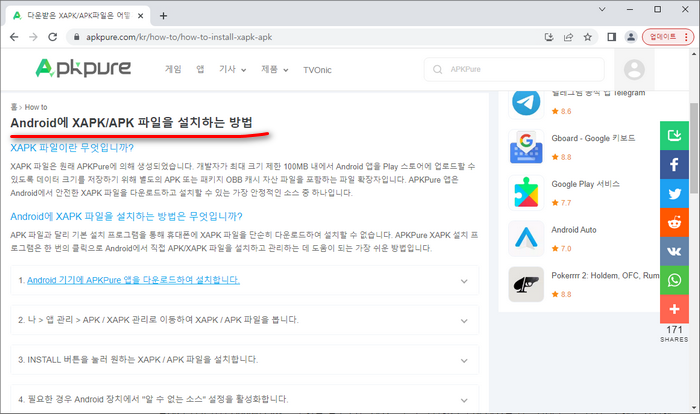Open the TVOnic menu item
Image resolution: width=700 pixels, height=414 pixels.
pos(317,70)
